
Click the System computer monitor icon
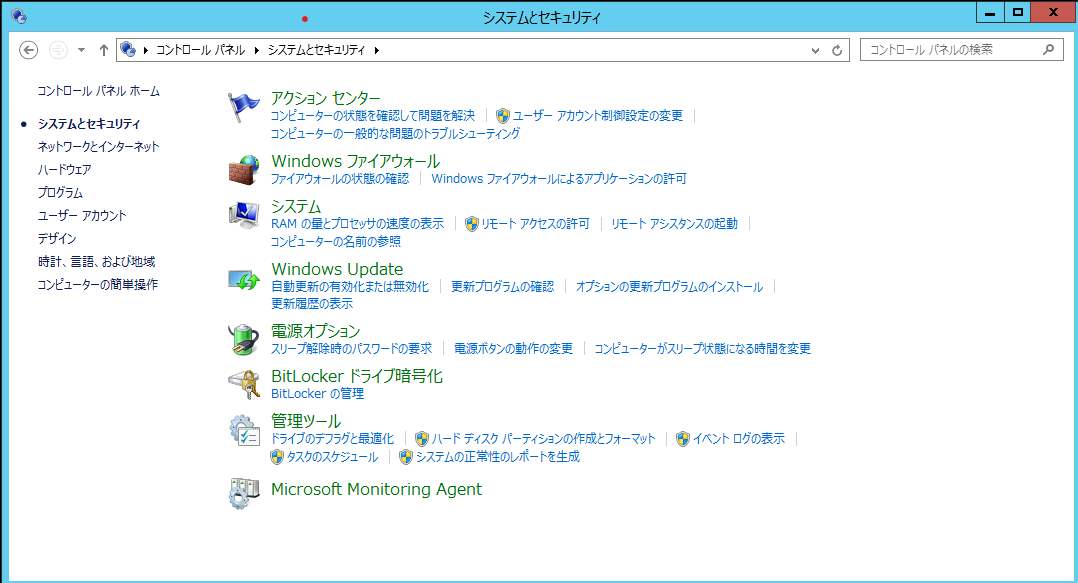pos(243,215)
